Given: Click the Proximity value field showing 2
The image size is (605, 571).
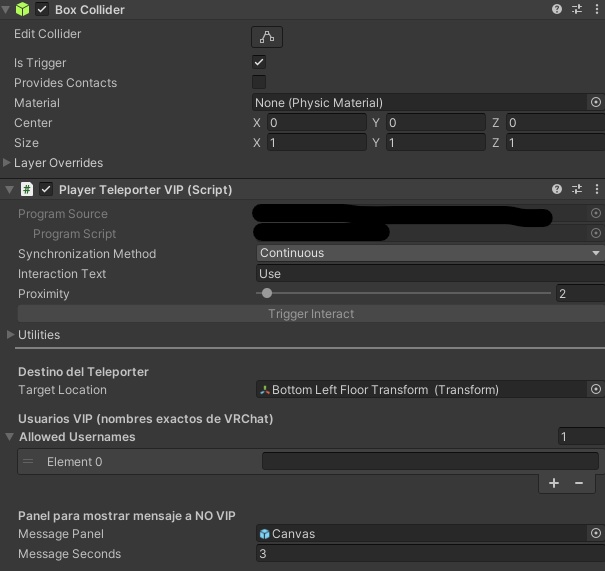Looking at the screenshot, I should (580, 294).
